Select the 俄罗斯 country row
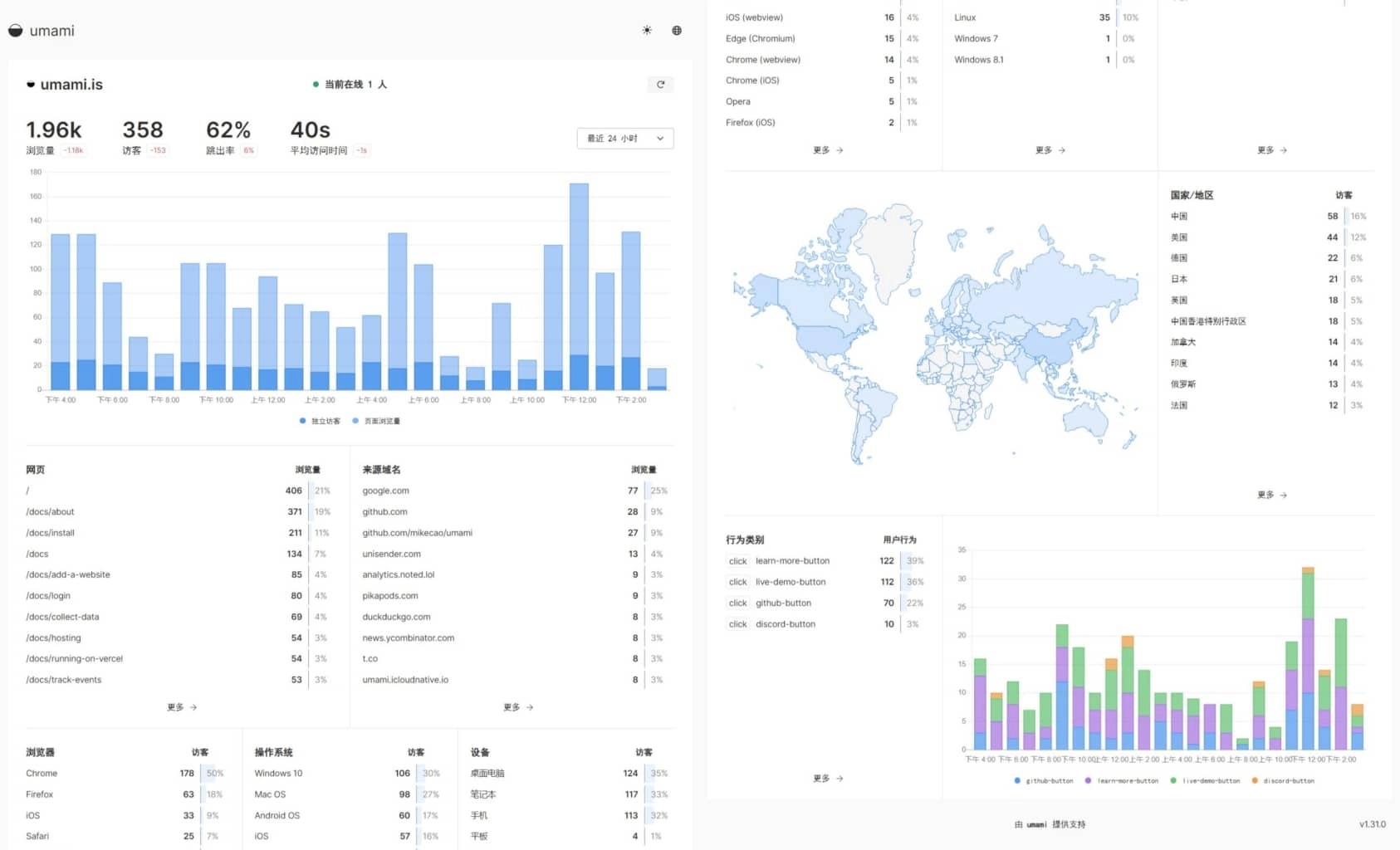The height and width of the screenshot is (850, 1400). (1269, 384)
